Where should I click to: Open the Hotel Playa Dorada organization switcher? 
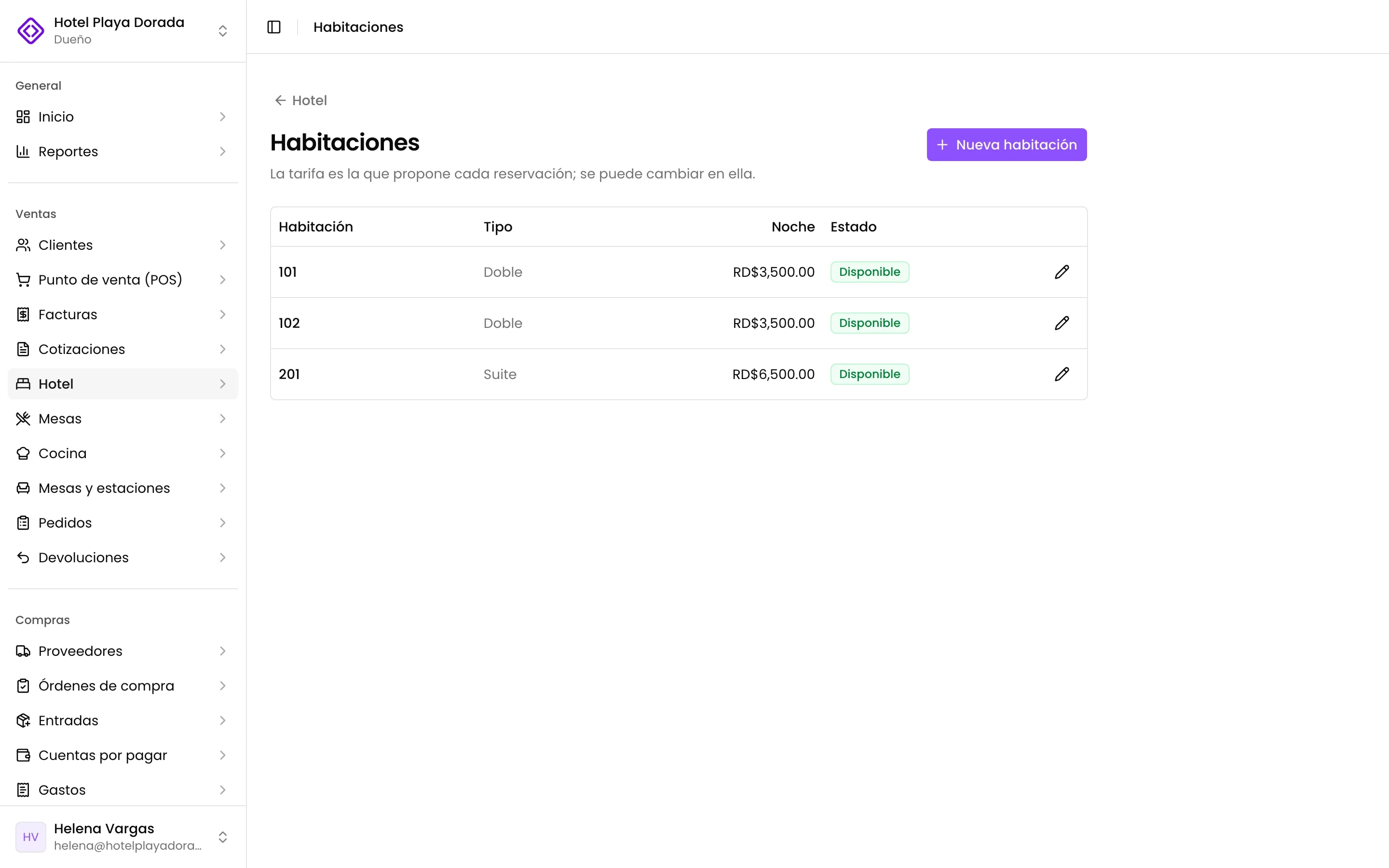point(123,30)
